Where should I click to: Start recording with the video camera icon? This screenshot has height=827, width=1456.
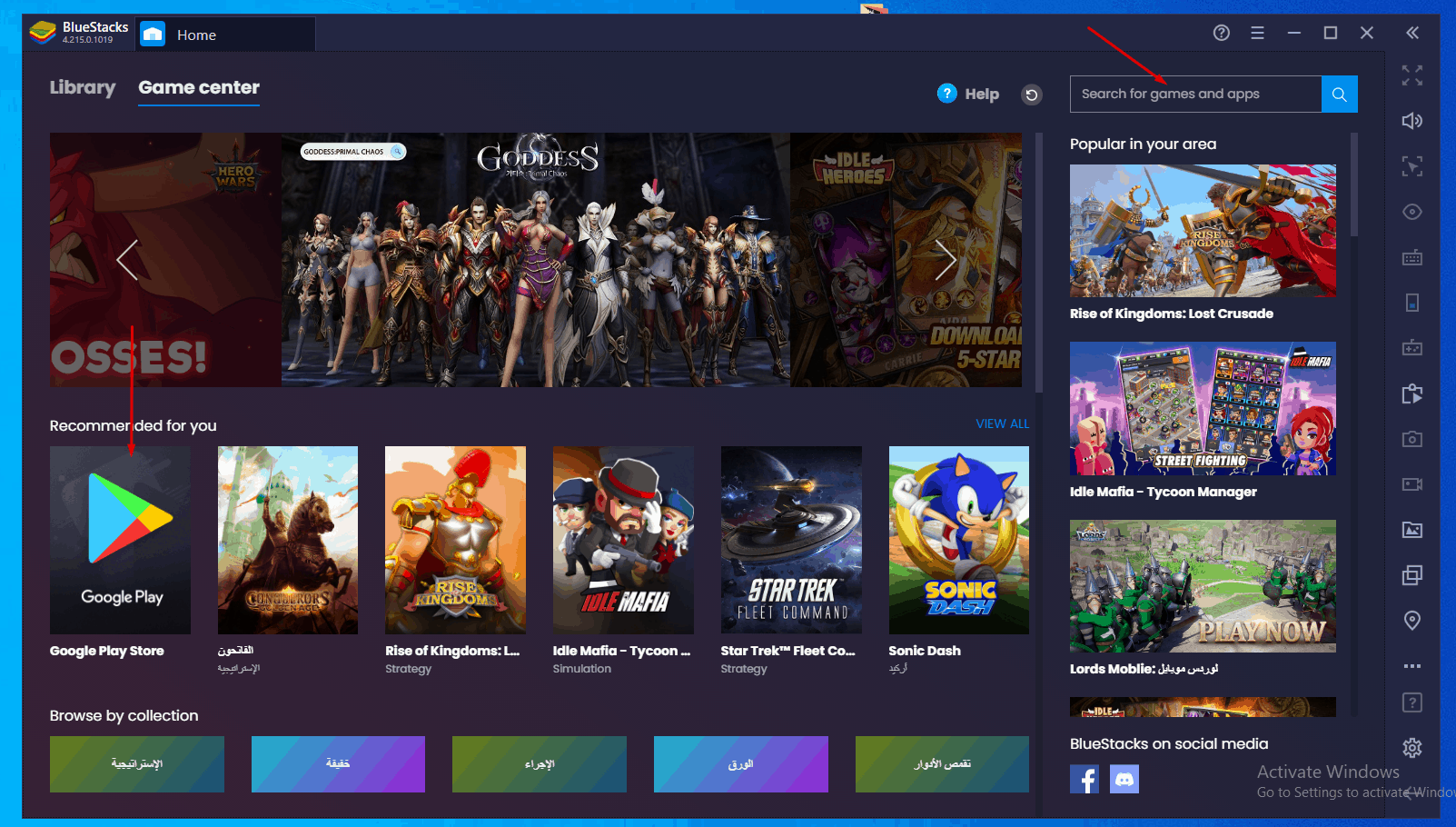[x=1411, y=484]
